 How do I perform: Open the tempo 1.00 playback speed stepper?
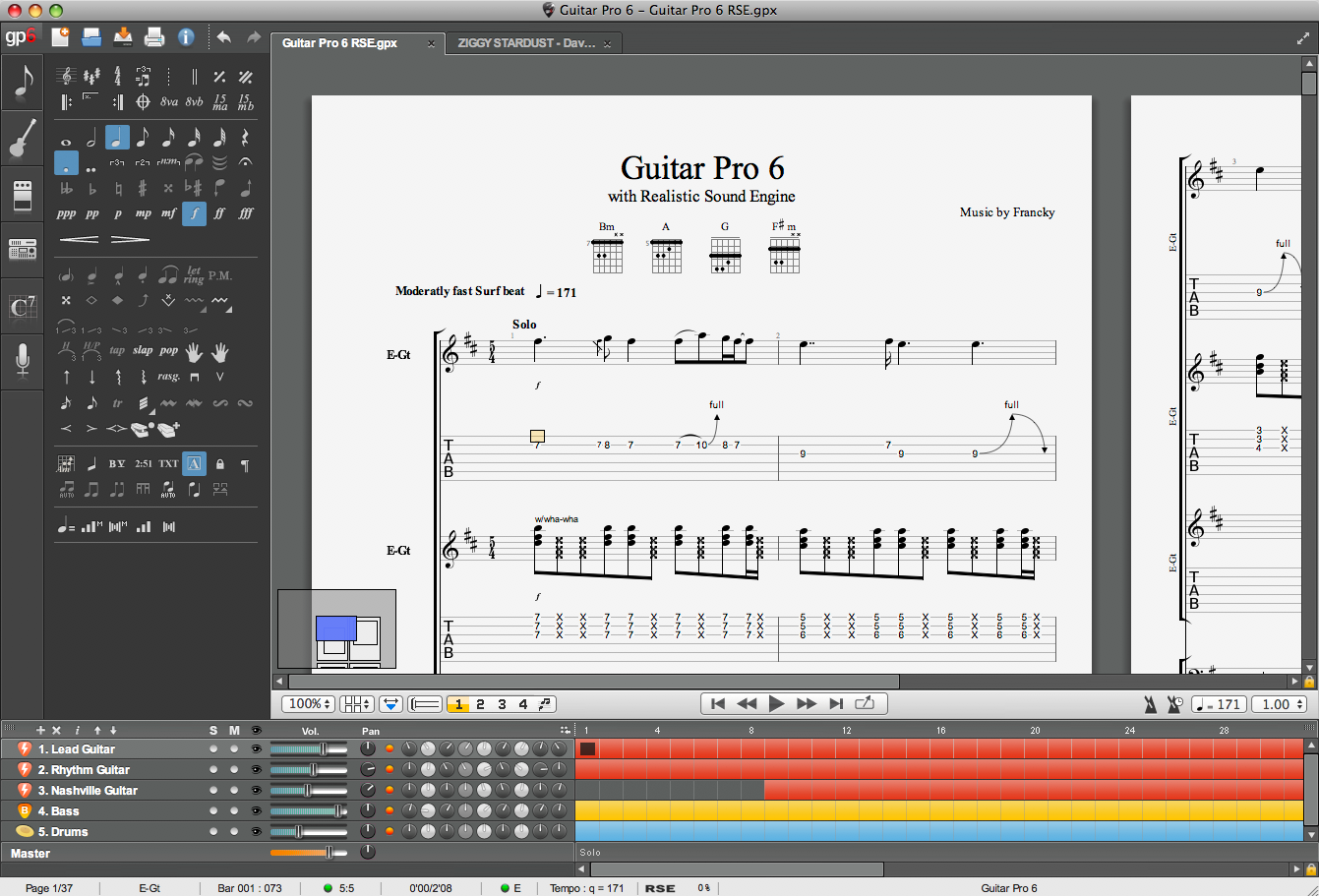[x=1280, y=703]
